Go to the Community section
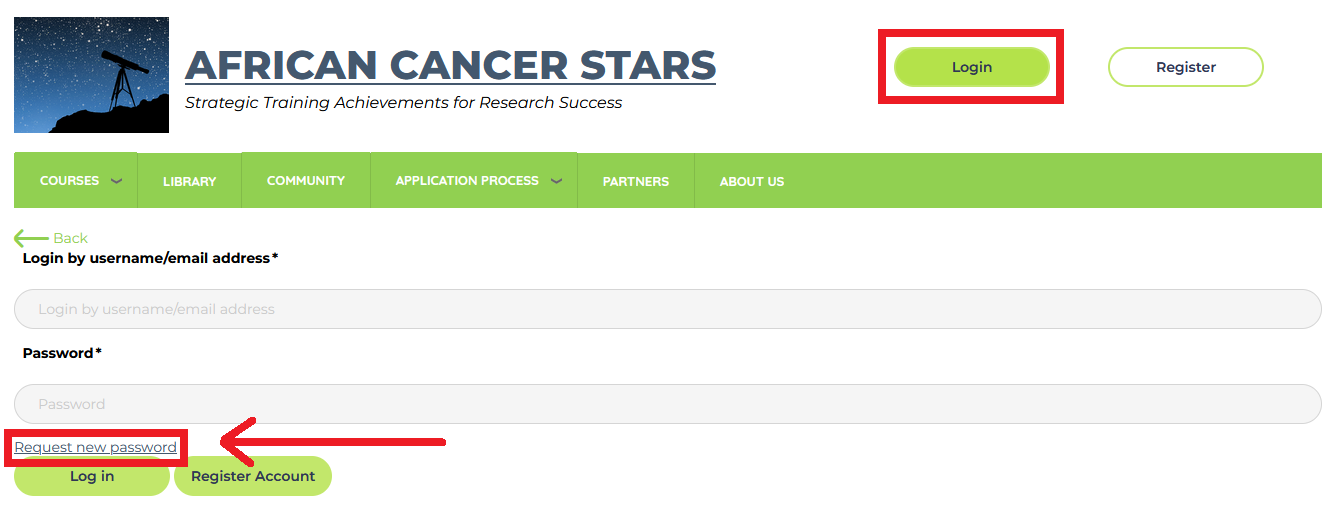 (x=306, y=181)
